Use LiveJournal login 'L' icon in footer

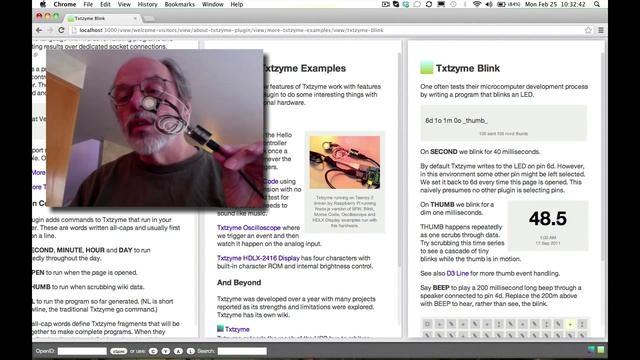point(191,351)
